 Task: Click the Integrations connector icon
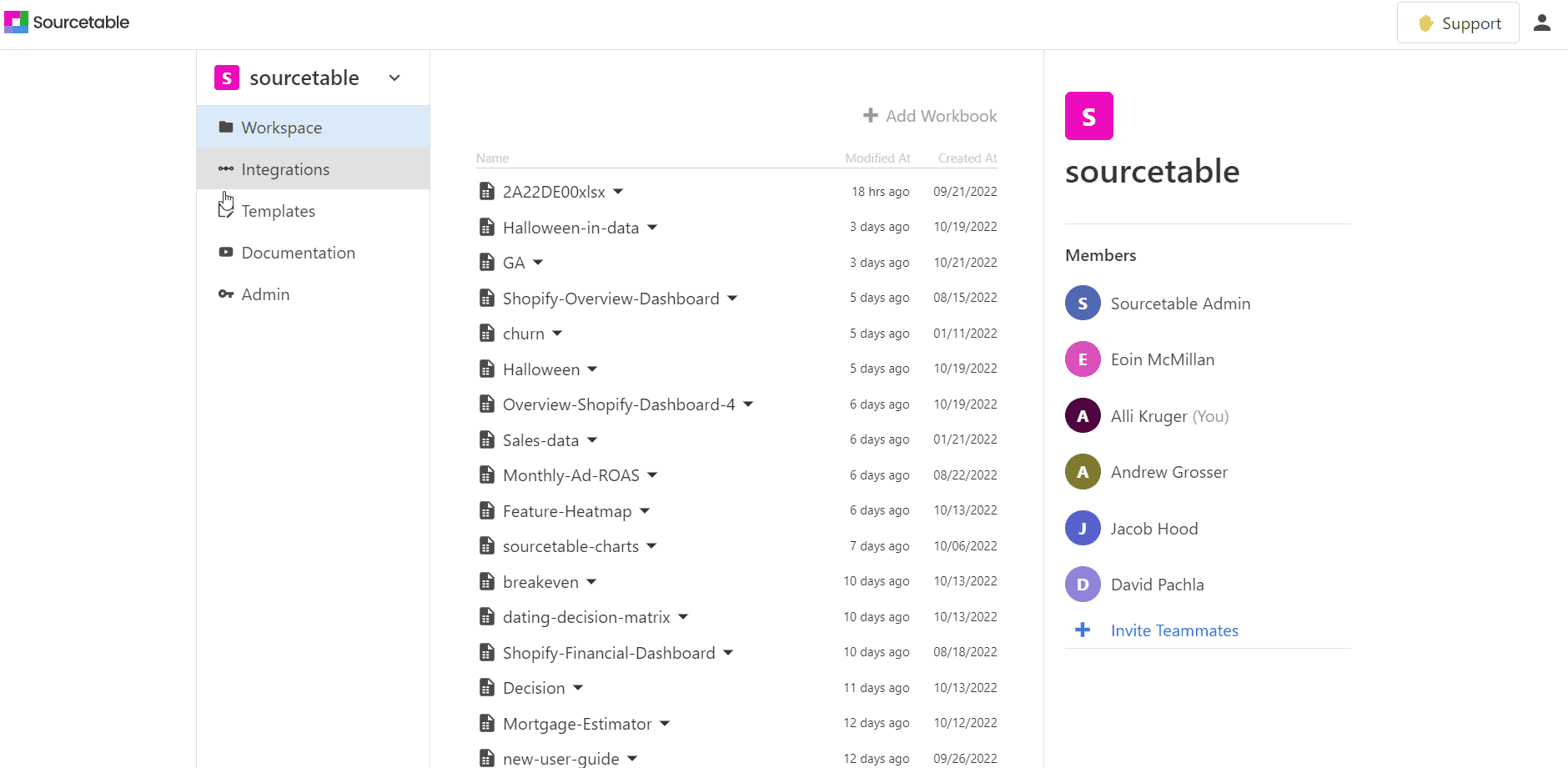click(226, 168)
